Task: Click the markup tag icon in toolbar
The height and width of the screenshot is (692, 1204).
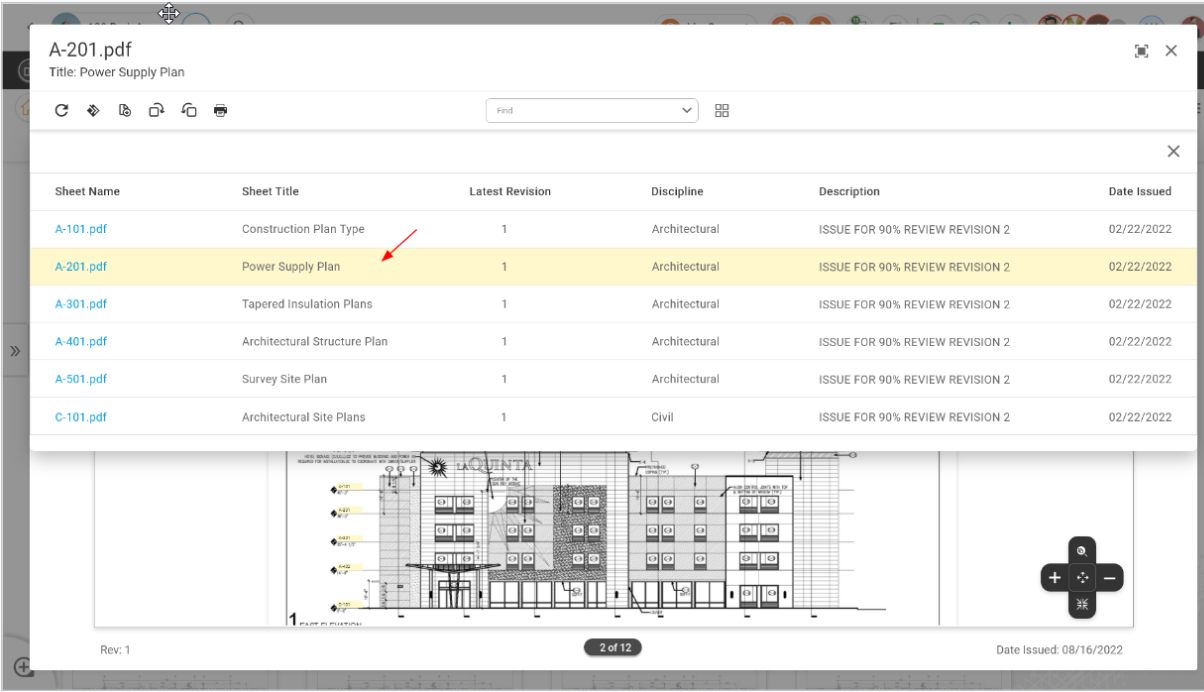Action: click(x=93, y=110)
